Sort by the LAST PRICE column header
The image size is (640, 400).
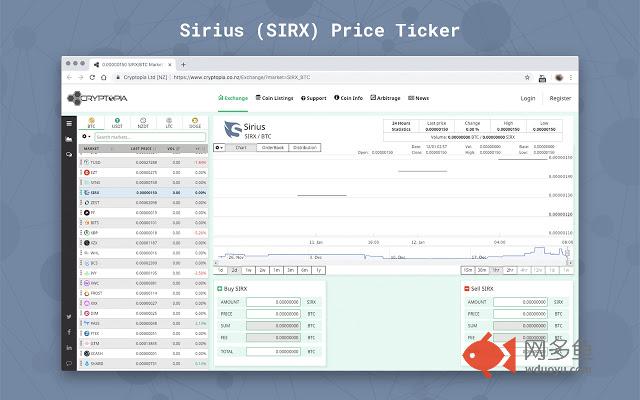pyautogui.click(x=141, y=149)
